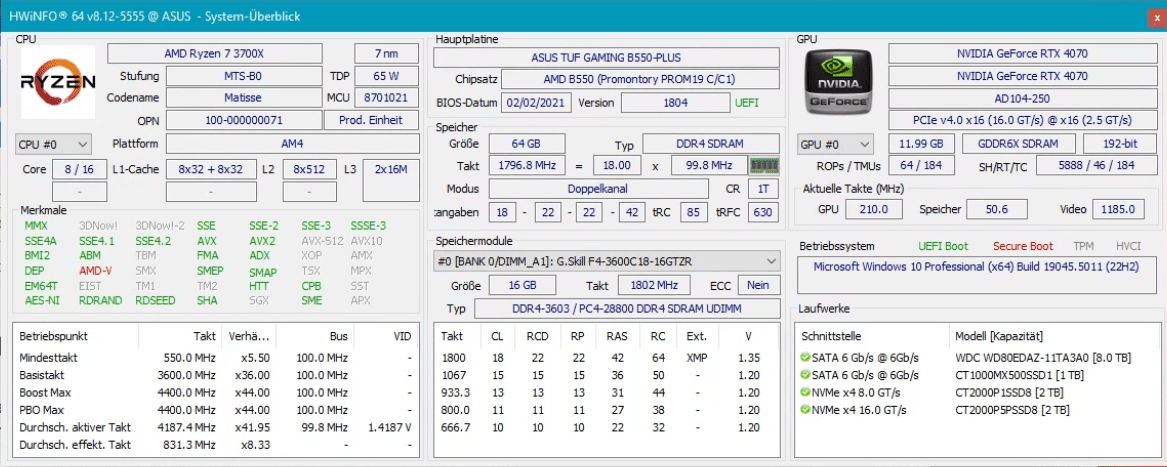The width and height of the screenshot is (1167, 467).
Task: Click the Video clock 1185.0 value
Action: (1119, 209)
